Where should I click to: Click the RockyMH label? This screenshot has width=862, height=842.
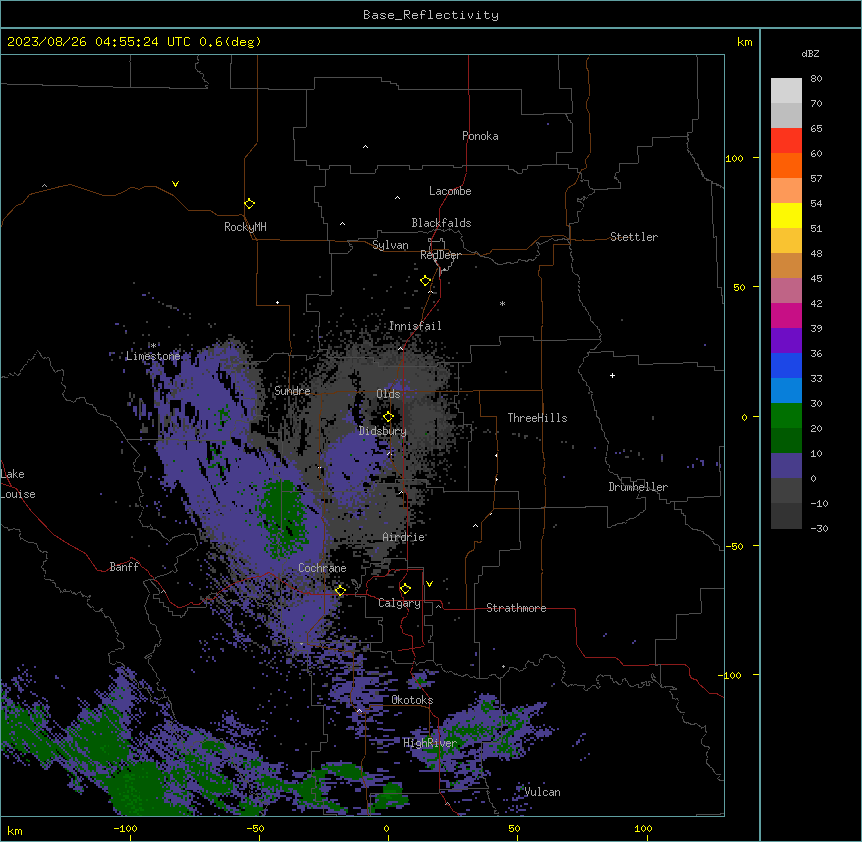tap(245, 227)
